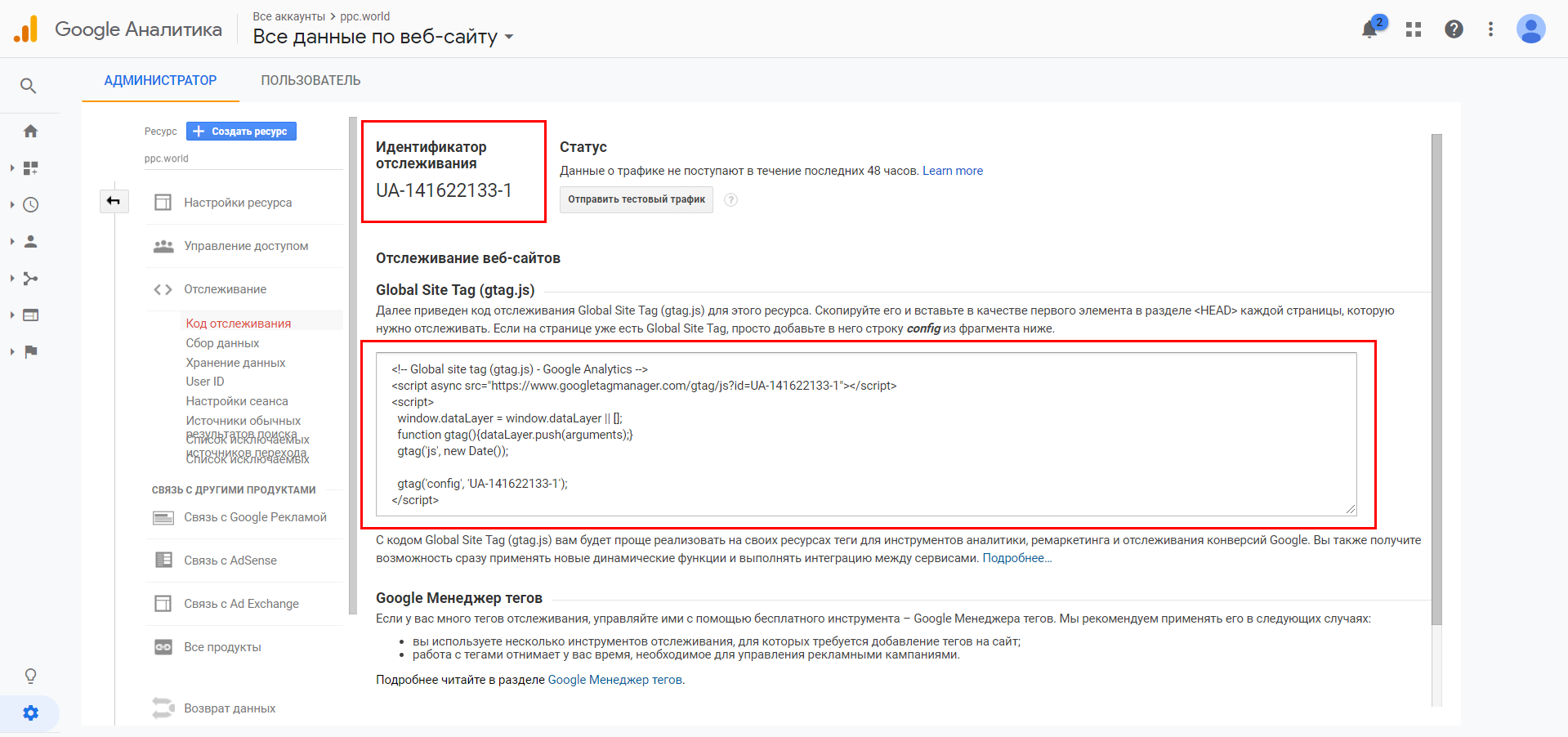Switch to the ПОЛЬЗОВАТЕЛЬ tab

310,81
